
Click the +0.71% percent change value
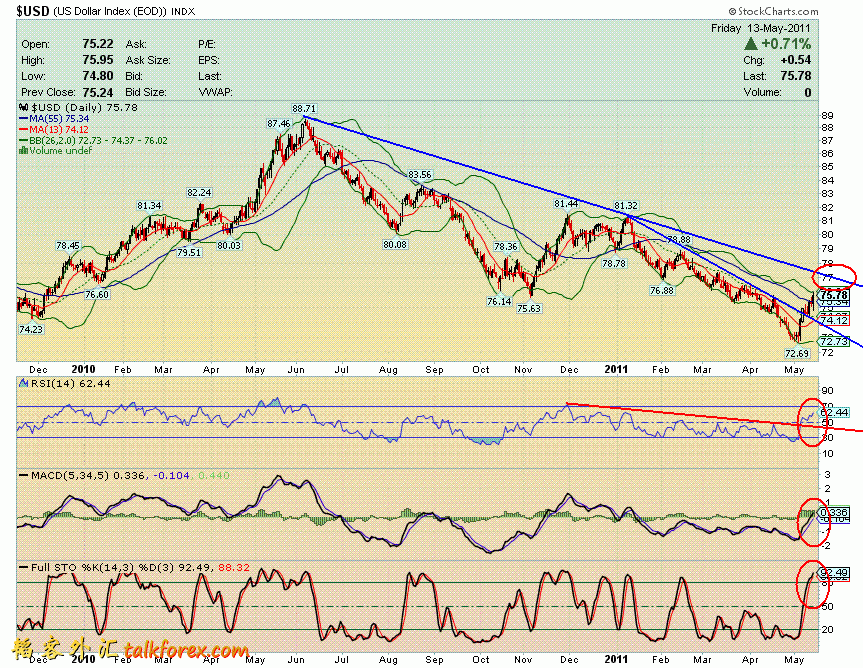pos(786,44)
